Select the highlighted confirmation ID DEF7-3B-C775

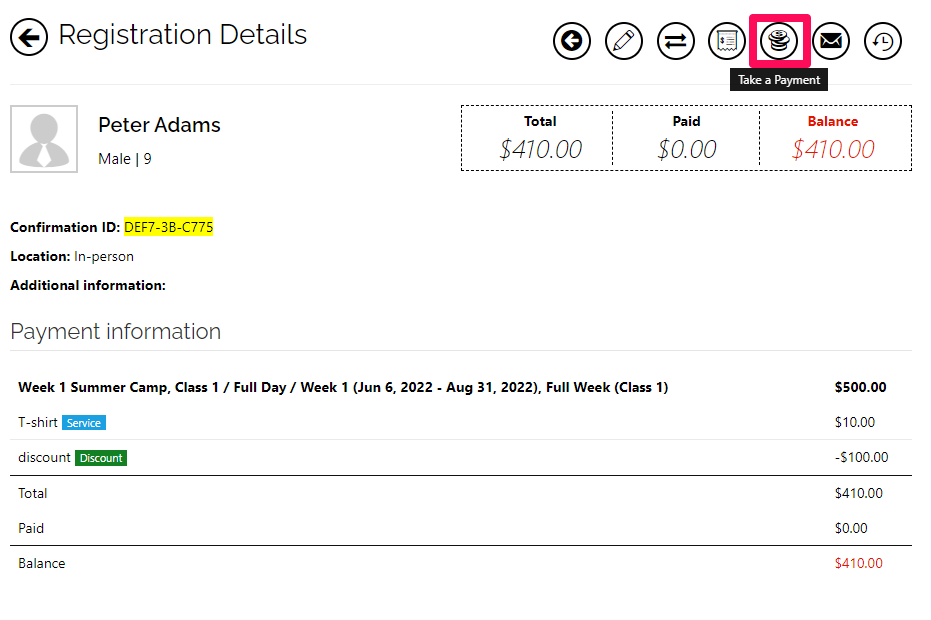point(169,227)
